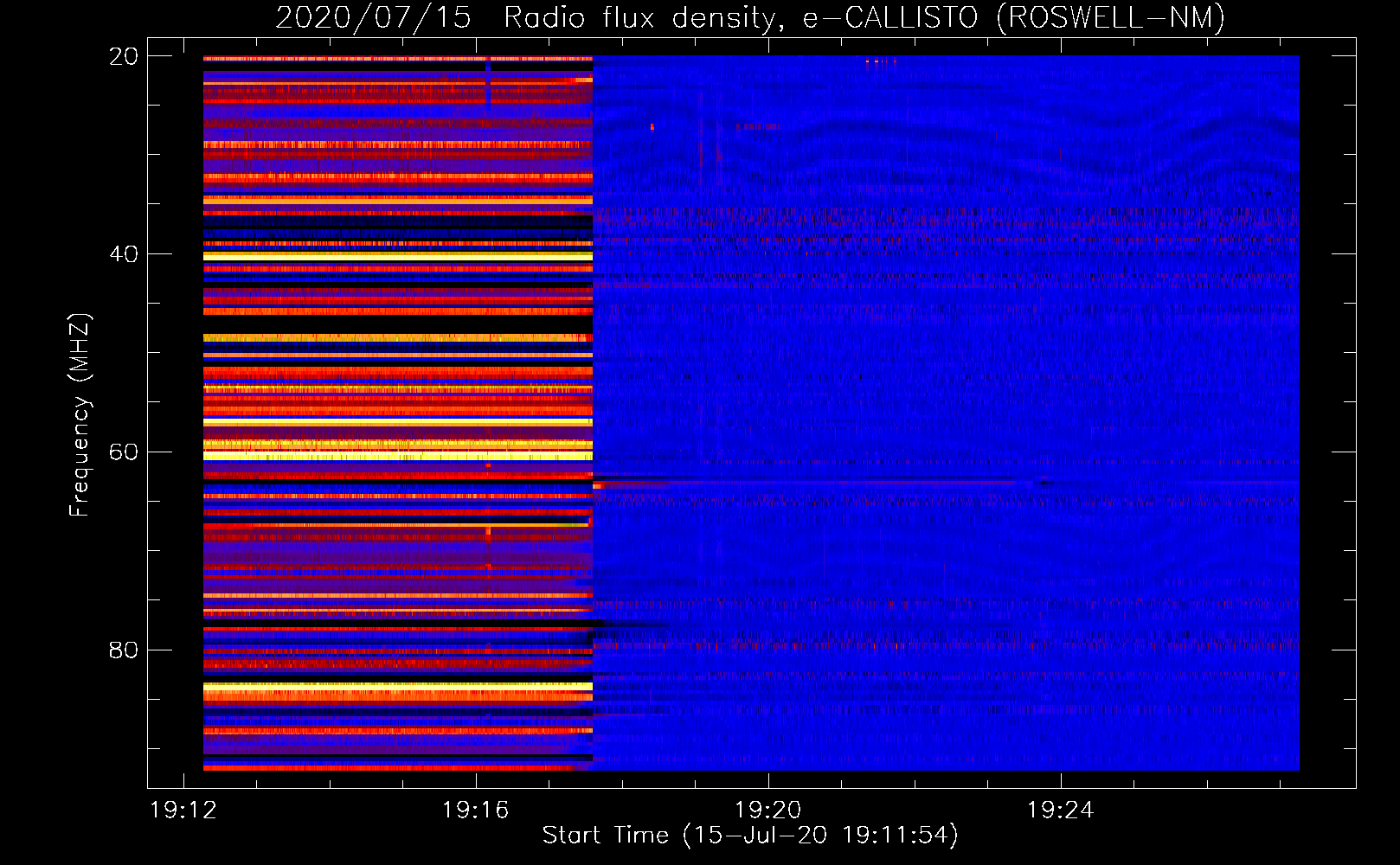Click the 60 MHz frequency tick label
The image size is (1400, 865).
tap(124, 452)
